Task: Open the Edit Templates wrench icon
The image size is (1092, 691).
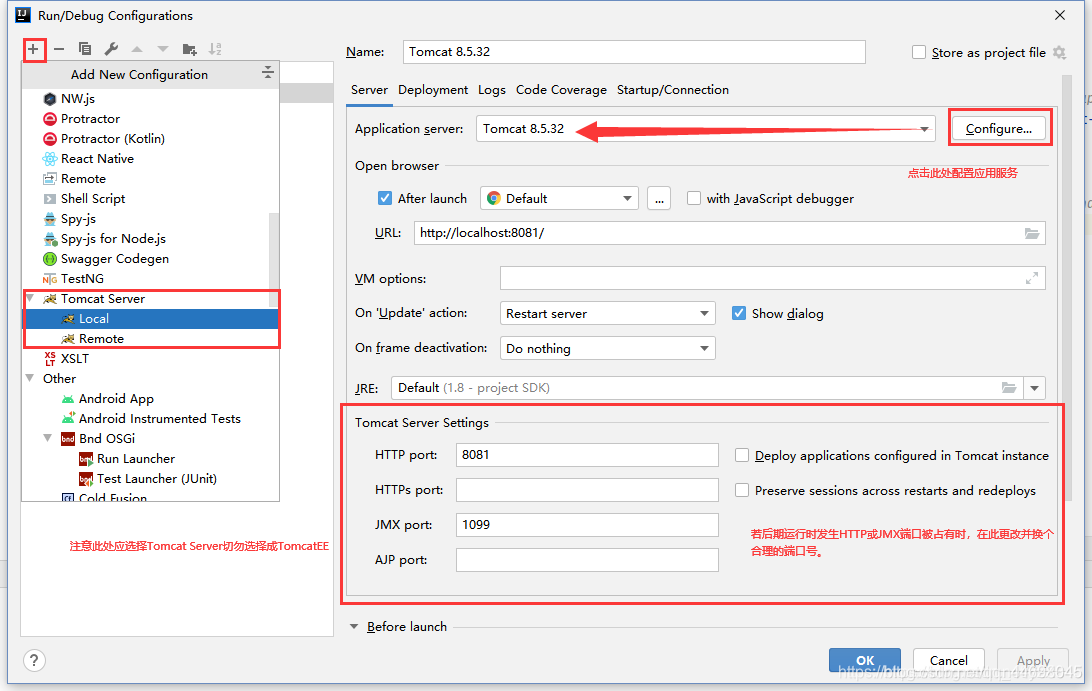Action: [111, 49]
